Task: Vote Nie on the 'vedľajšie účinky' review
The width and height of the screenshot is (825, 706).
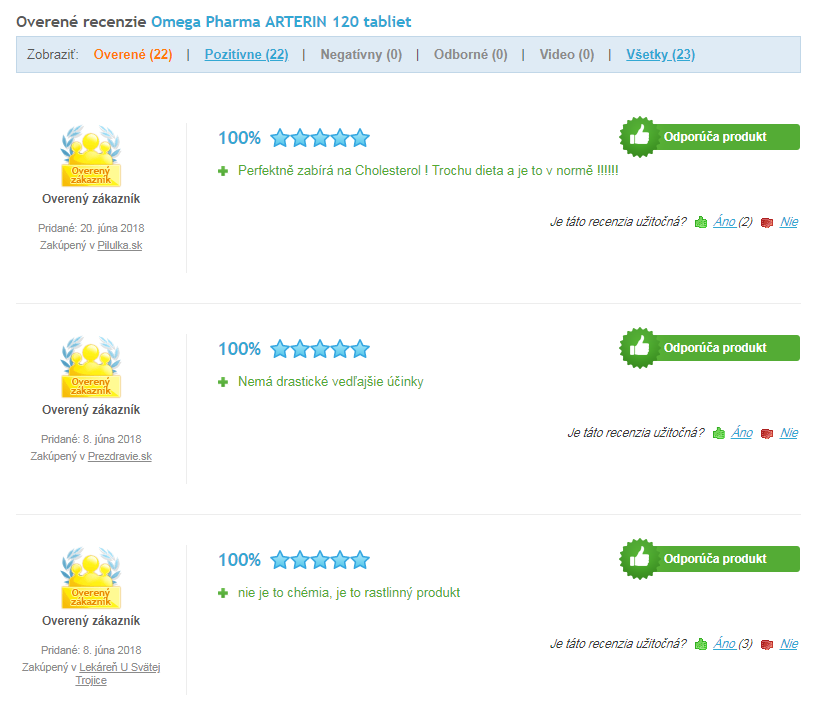Action: tap(789, 433)
